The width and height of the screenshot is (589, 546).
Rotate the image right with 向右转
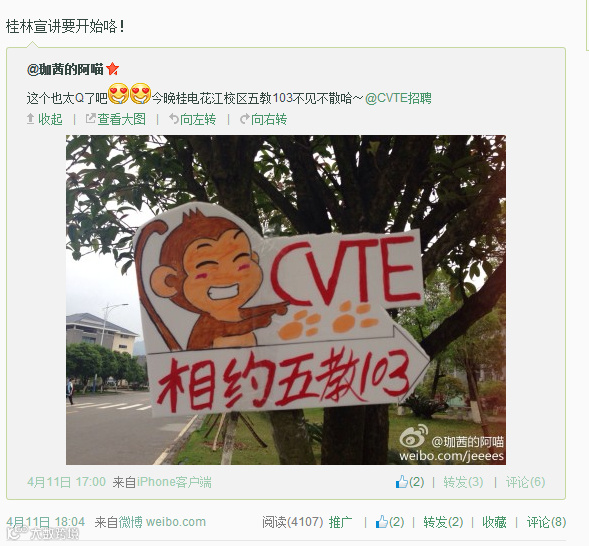pos(263,119)
